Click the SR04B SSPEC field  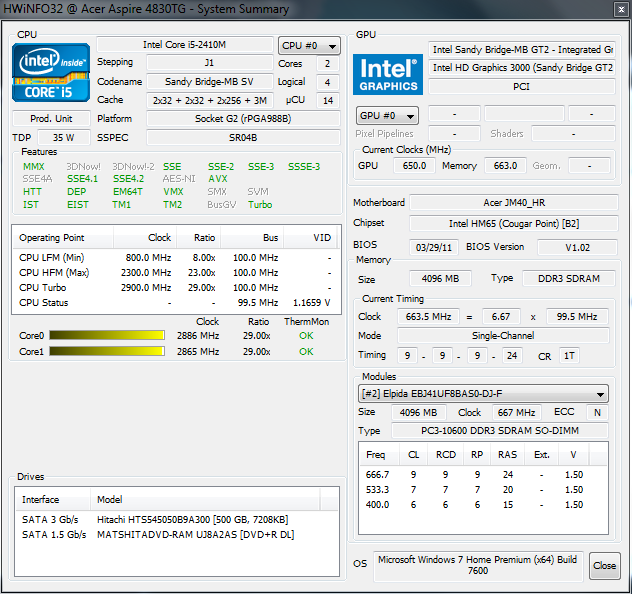tap(243, 137)
